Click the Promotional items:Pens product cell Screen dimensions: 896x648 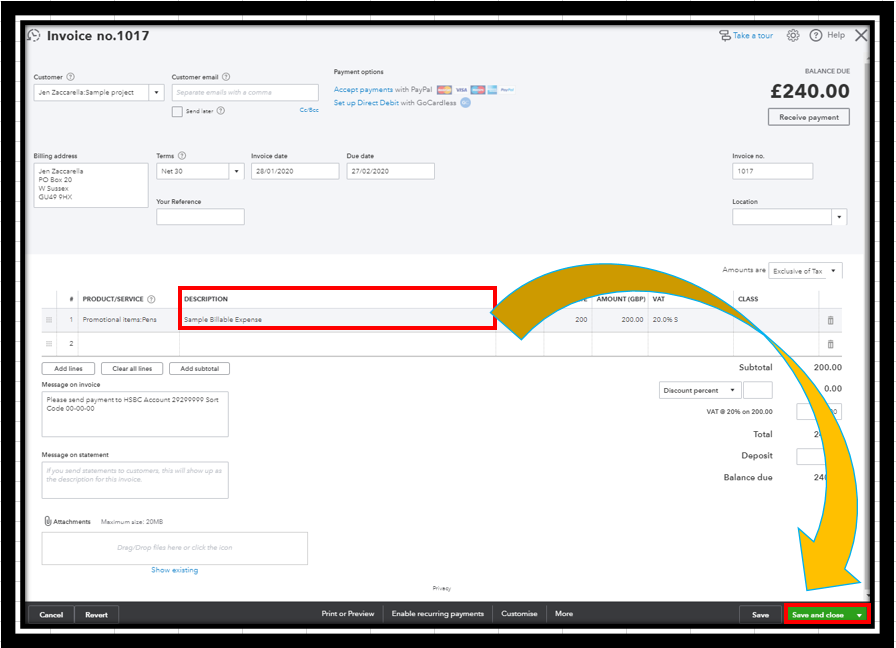coord(129,319)
